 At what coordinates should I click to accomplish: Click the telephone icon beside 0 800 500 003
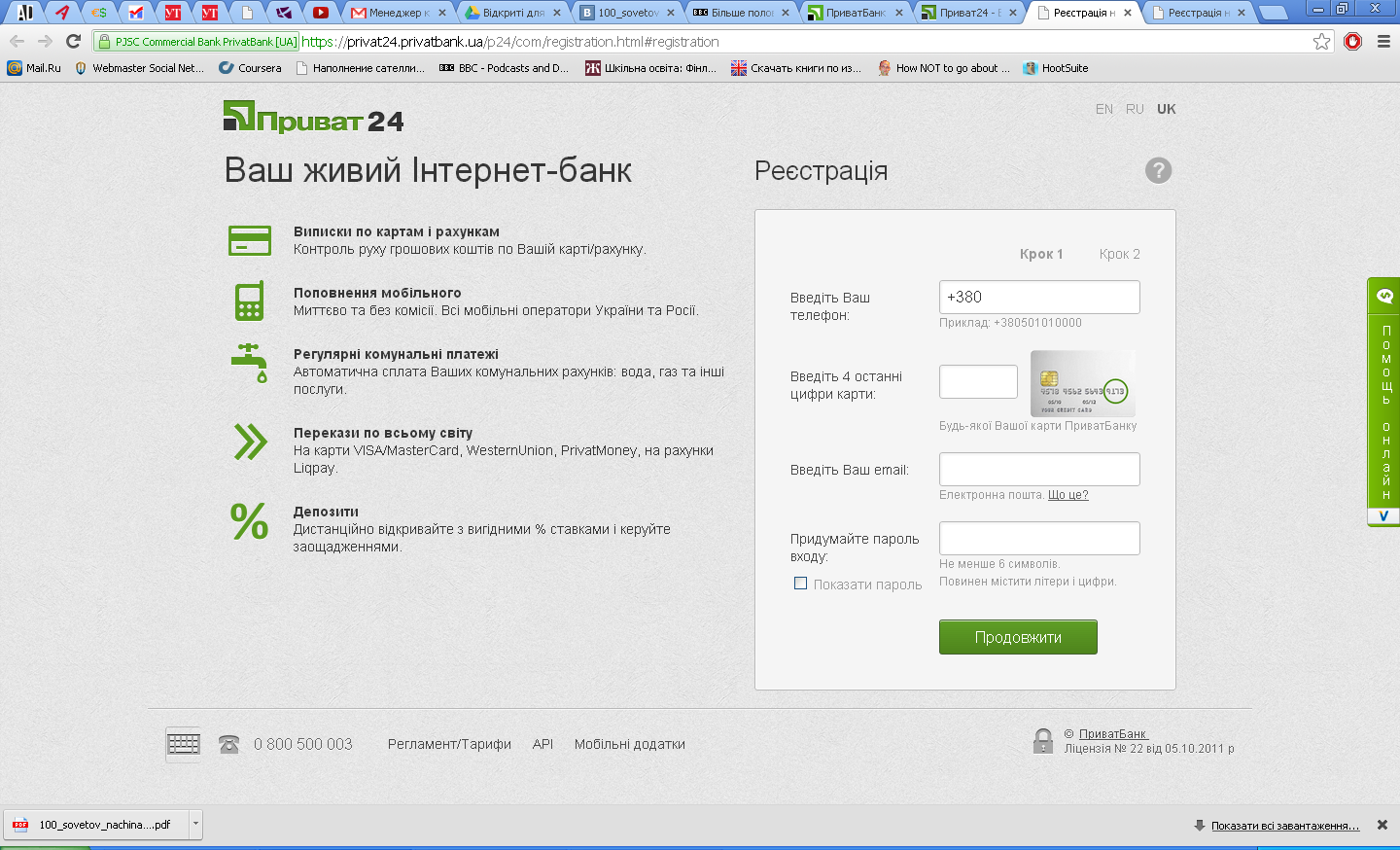229,745
